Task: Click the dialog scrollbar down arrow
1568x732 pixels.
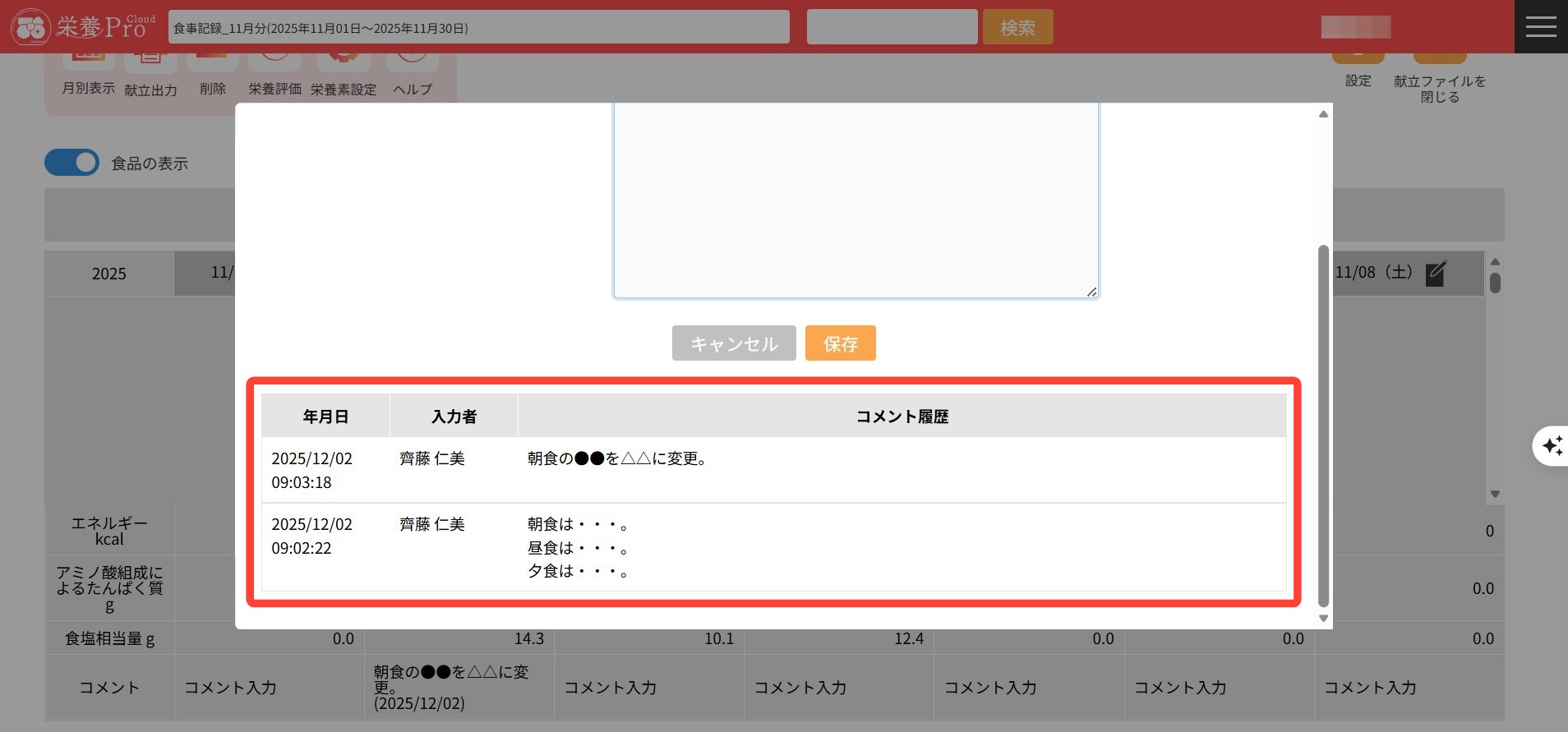Action: [1323, 619]
